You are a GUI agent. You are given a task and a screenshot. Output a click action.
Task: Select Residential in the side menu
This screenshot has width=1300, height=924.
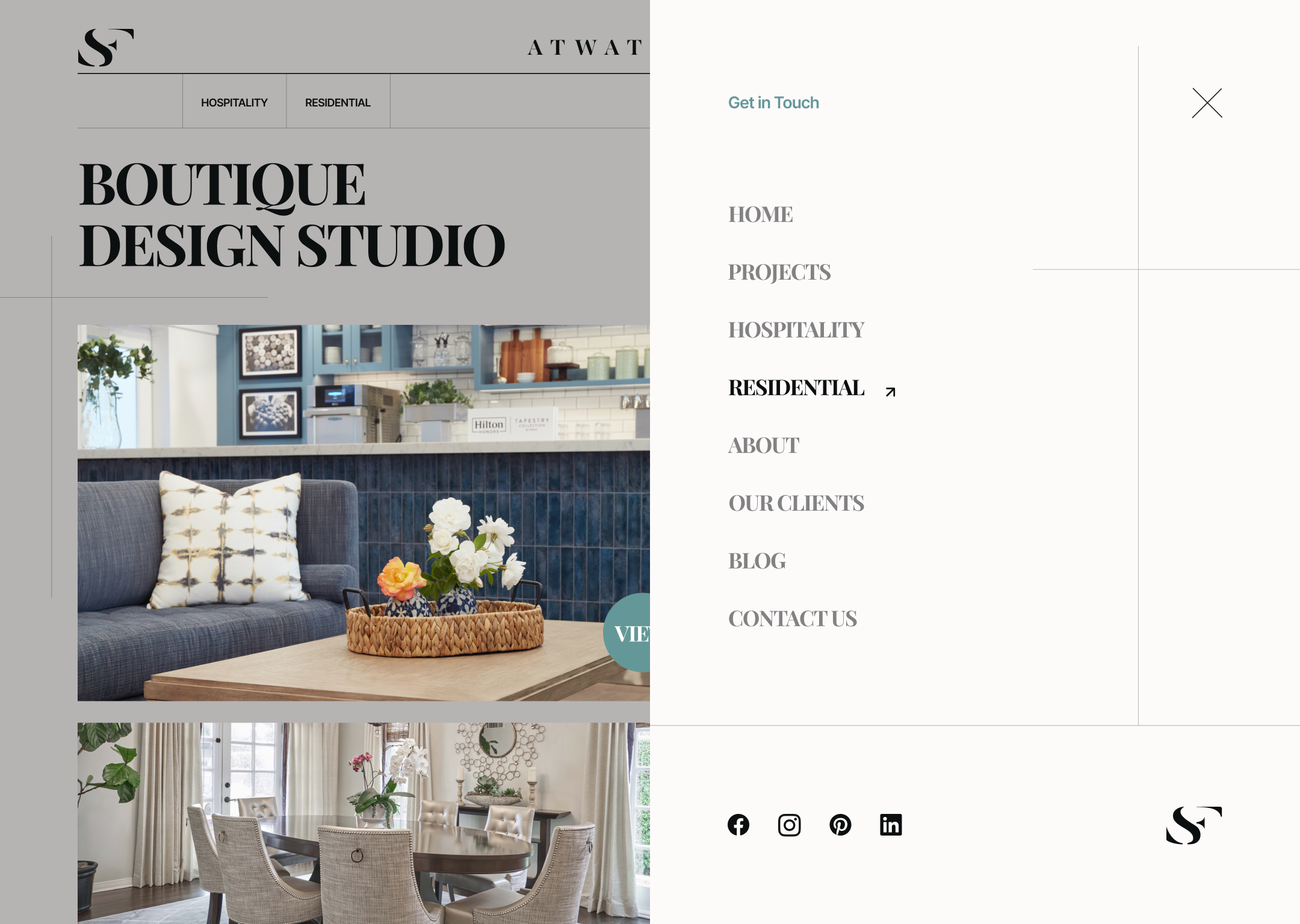796,388
